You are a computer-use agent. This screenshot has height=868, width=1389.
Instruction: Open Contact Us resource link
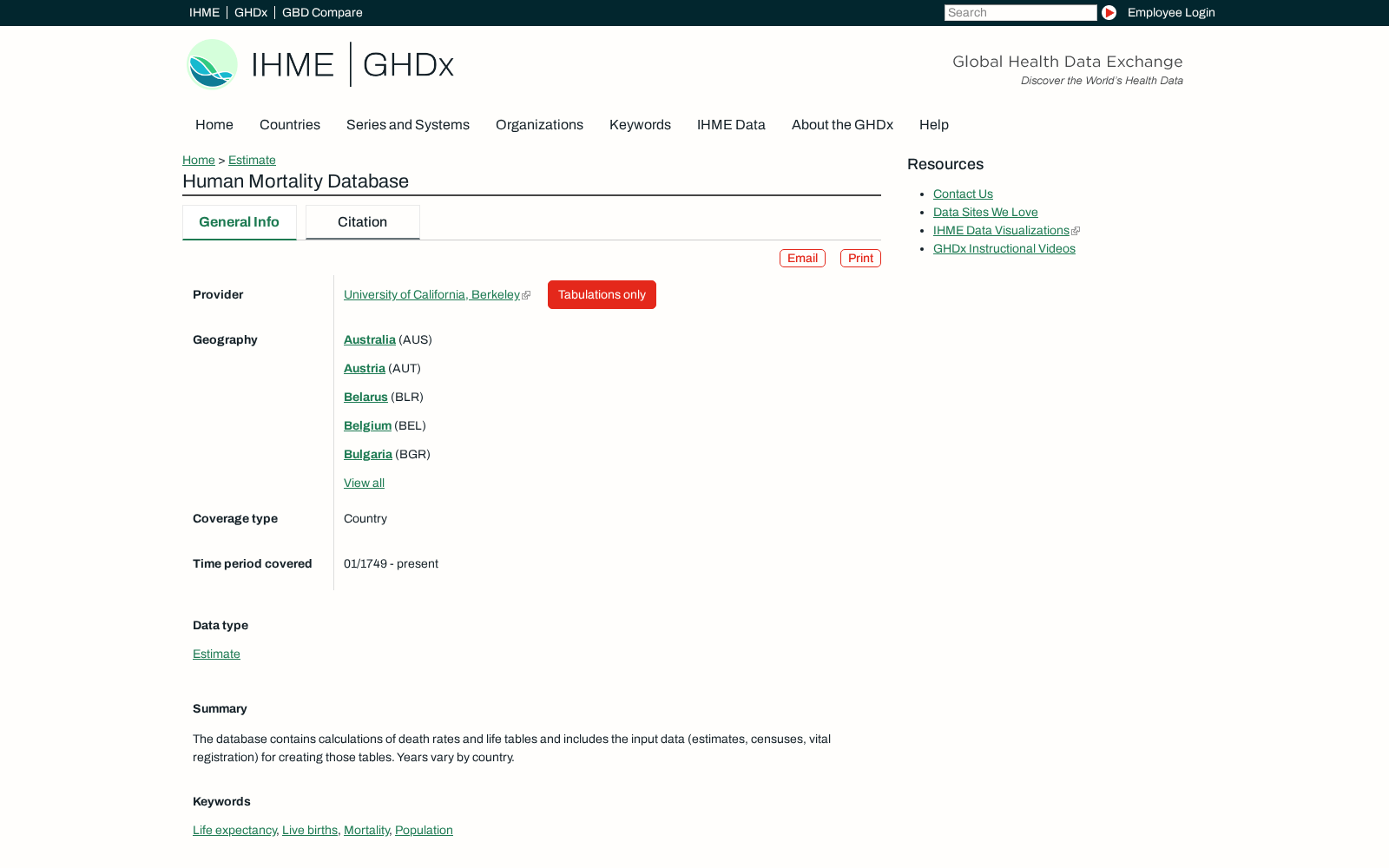point(963,194)
